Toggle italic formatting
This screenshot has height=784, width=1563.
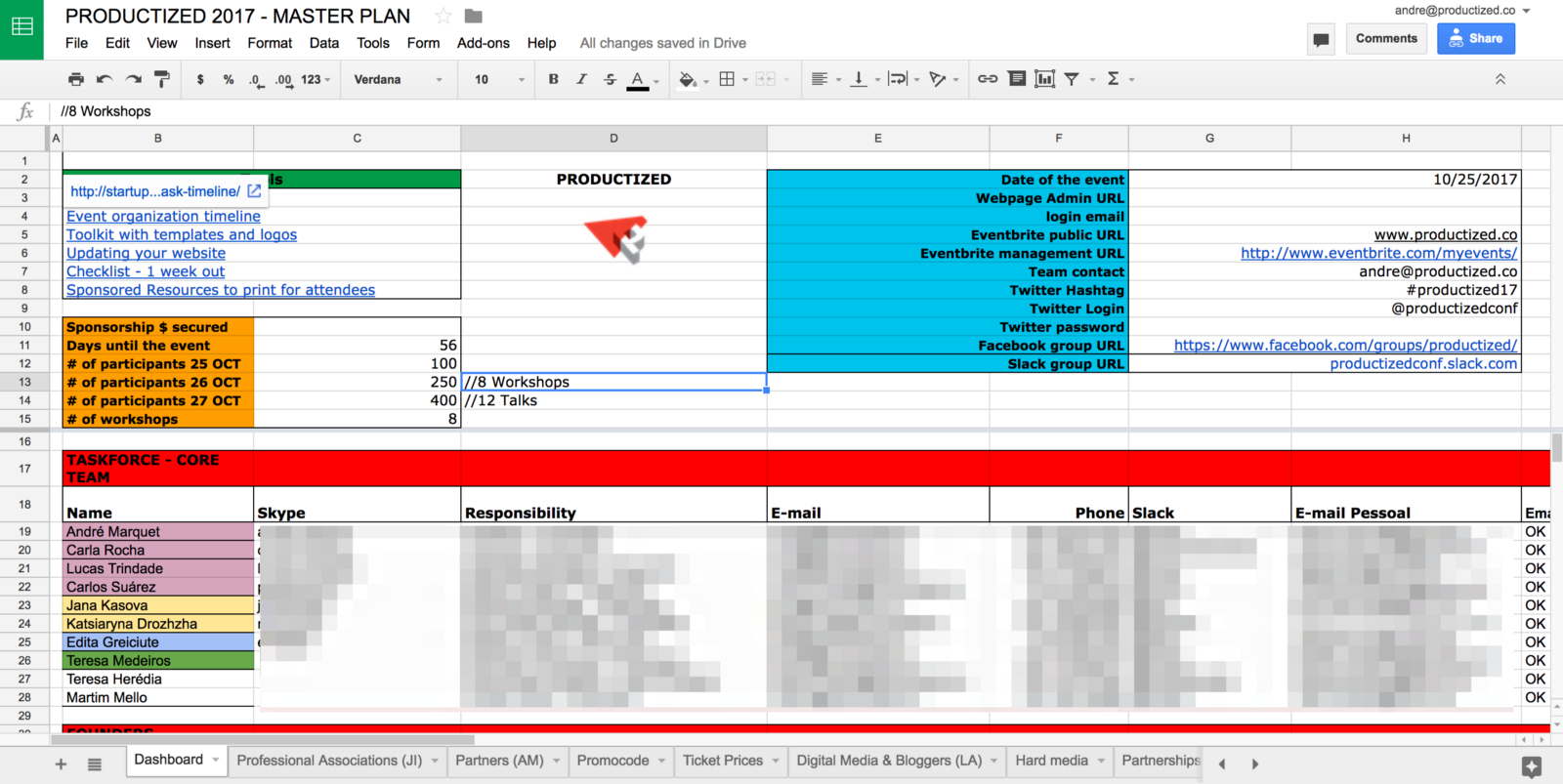pos(581,79)
